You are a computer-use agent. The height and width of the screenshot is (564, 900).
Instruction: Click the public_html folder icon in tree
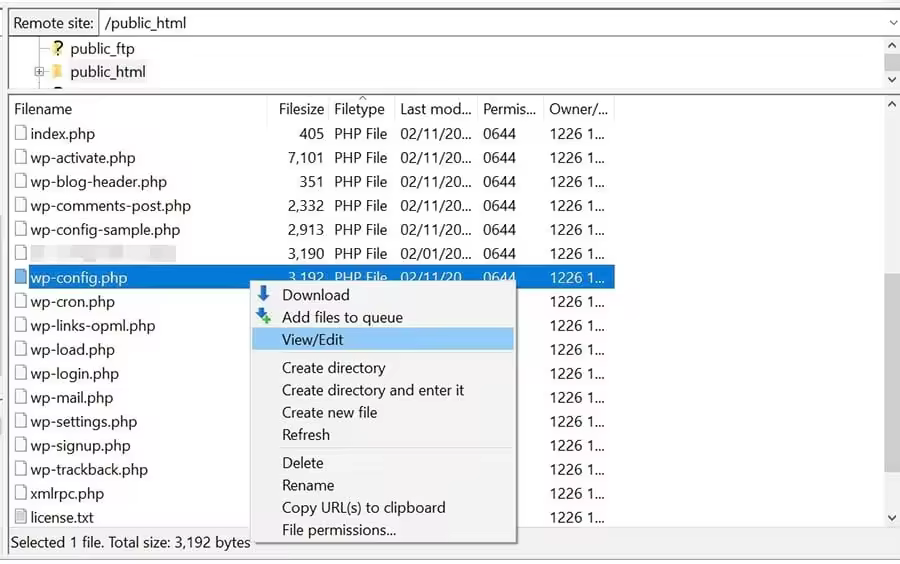[57, 72]
